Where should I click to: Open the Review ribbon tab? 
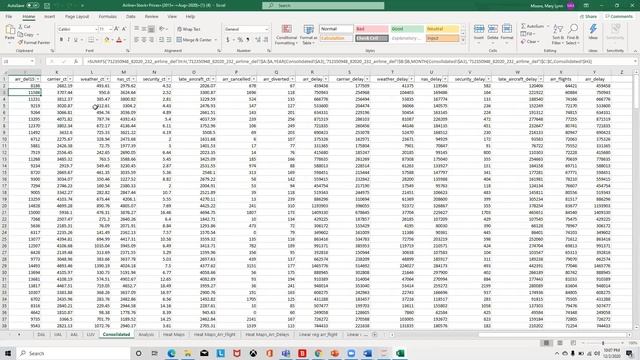pyautogui.click(x=151, y=17)
